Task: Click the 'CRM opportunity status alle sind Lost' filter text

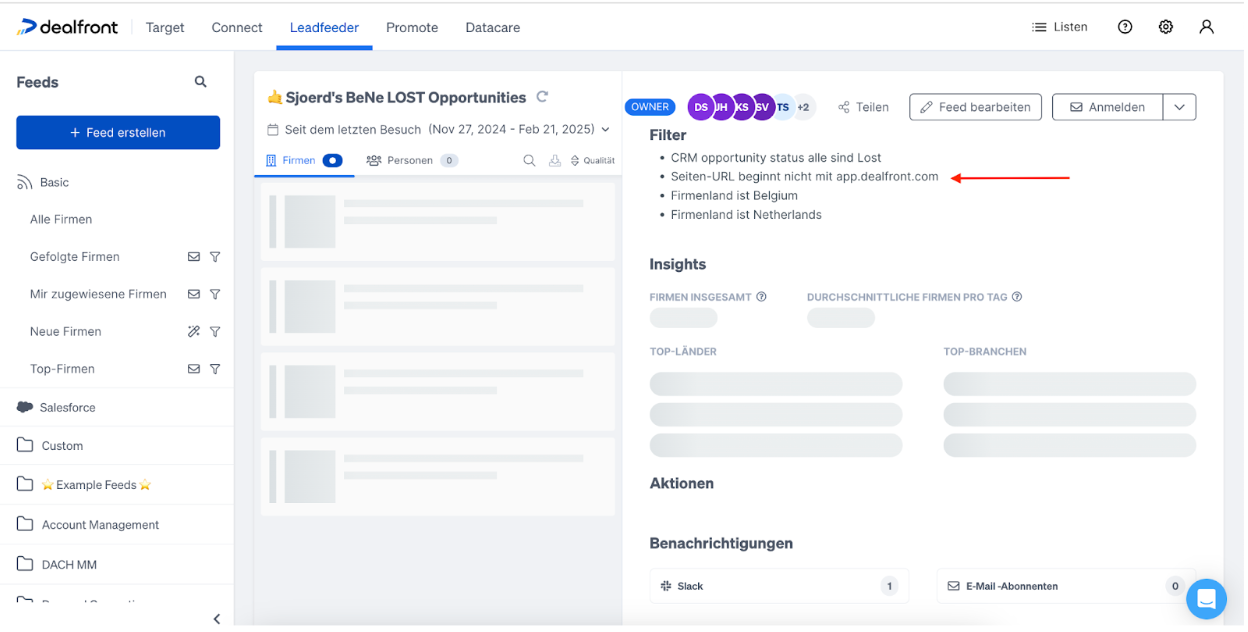Action: point(776,158)
